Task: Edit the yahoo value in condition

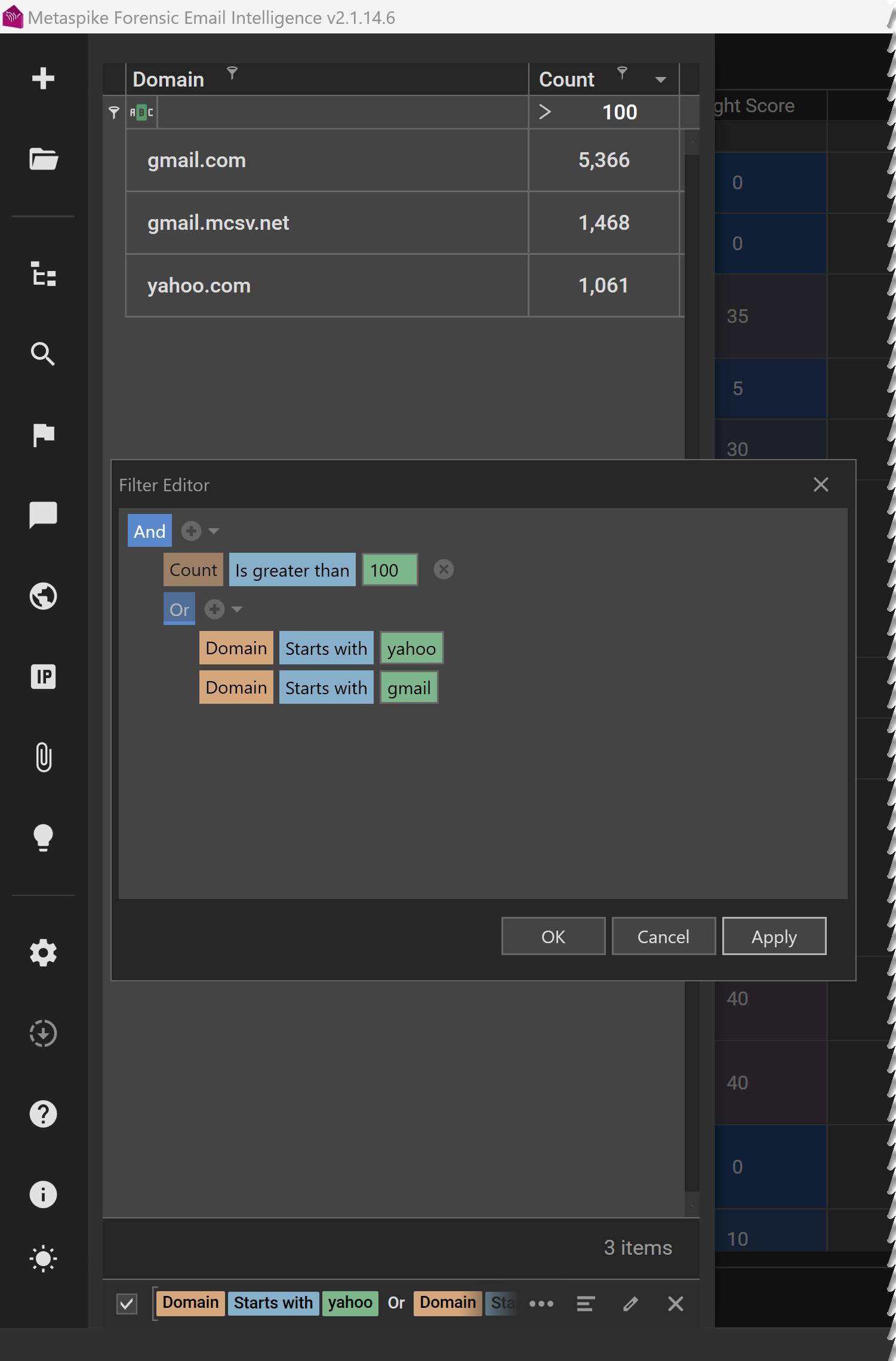Action: (412, 648)
